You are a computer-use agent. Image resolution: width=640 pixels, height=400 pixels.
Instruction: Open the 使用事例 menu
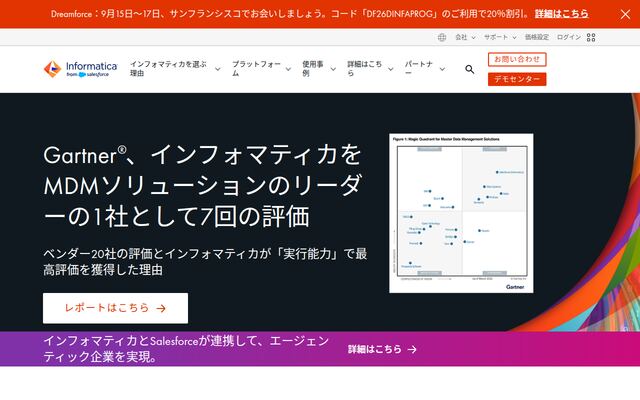pyautogui.click(x=313, y=69)
